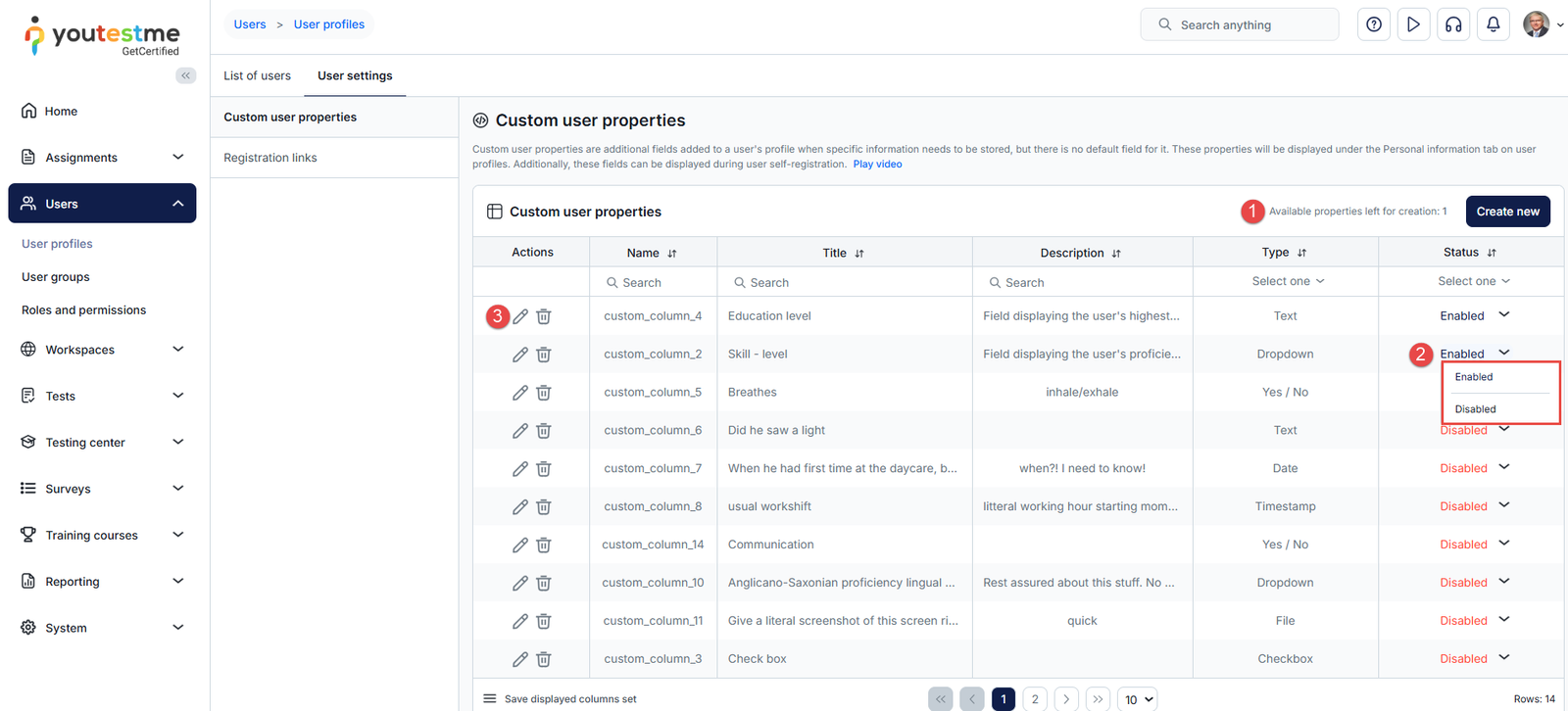The image size is (1568, 711).
Task: Click the Create new button
Action: (1507, 212)
